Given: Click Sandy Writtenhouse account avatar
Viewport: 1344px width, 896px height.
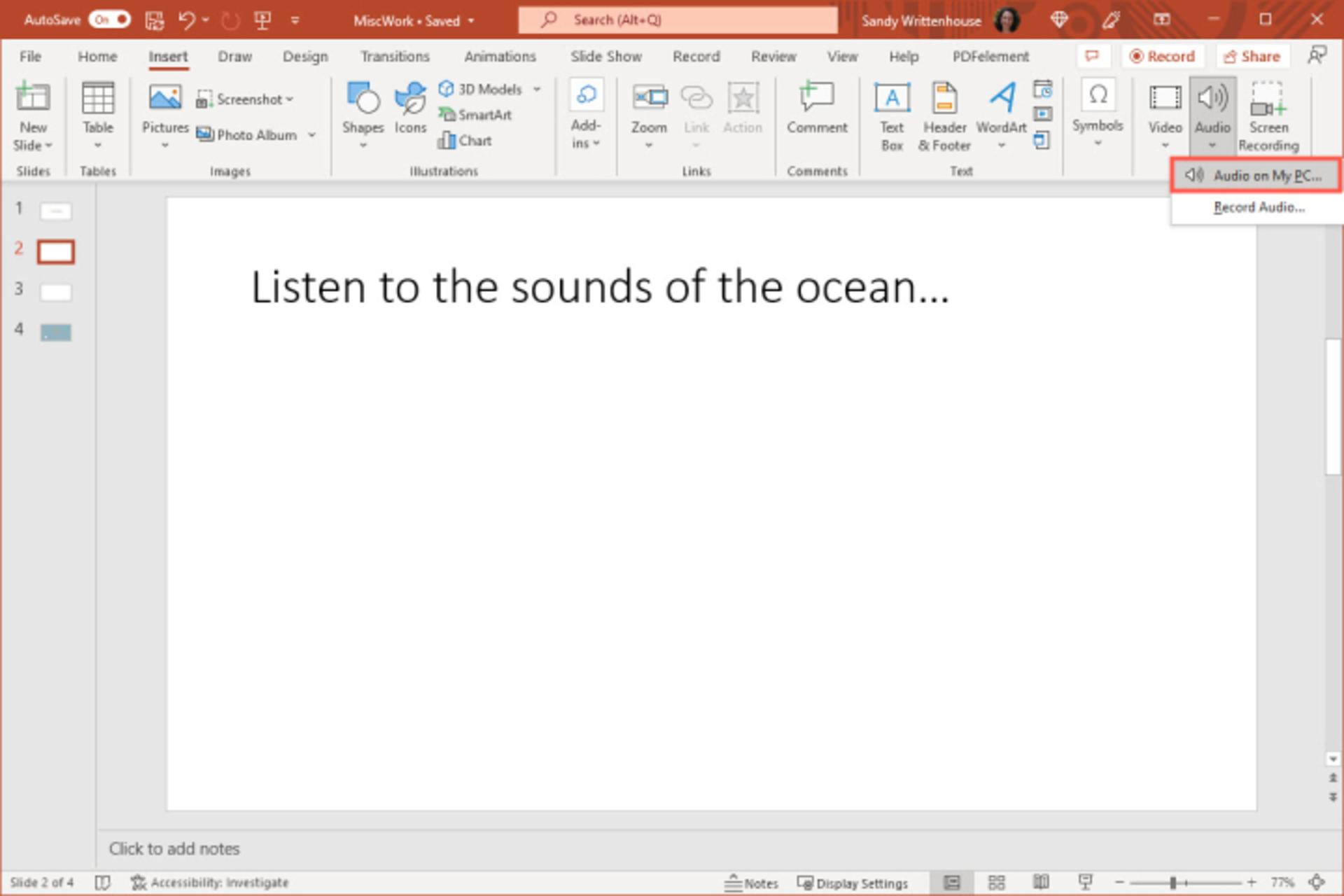Looking at the screenshot, I should click(1007, 20).
